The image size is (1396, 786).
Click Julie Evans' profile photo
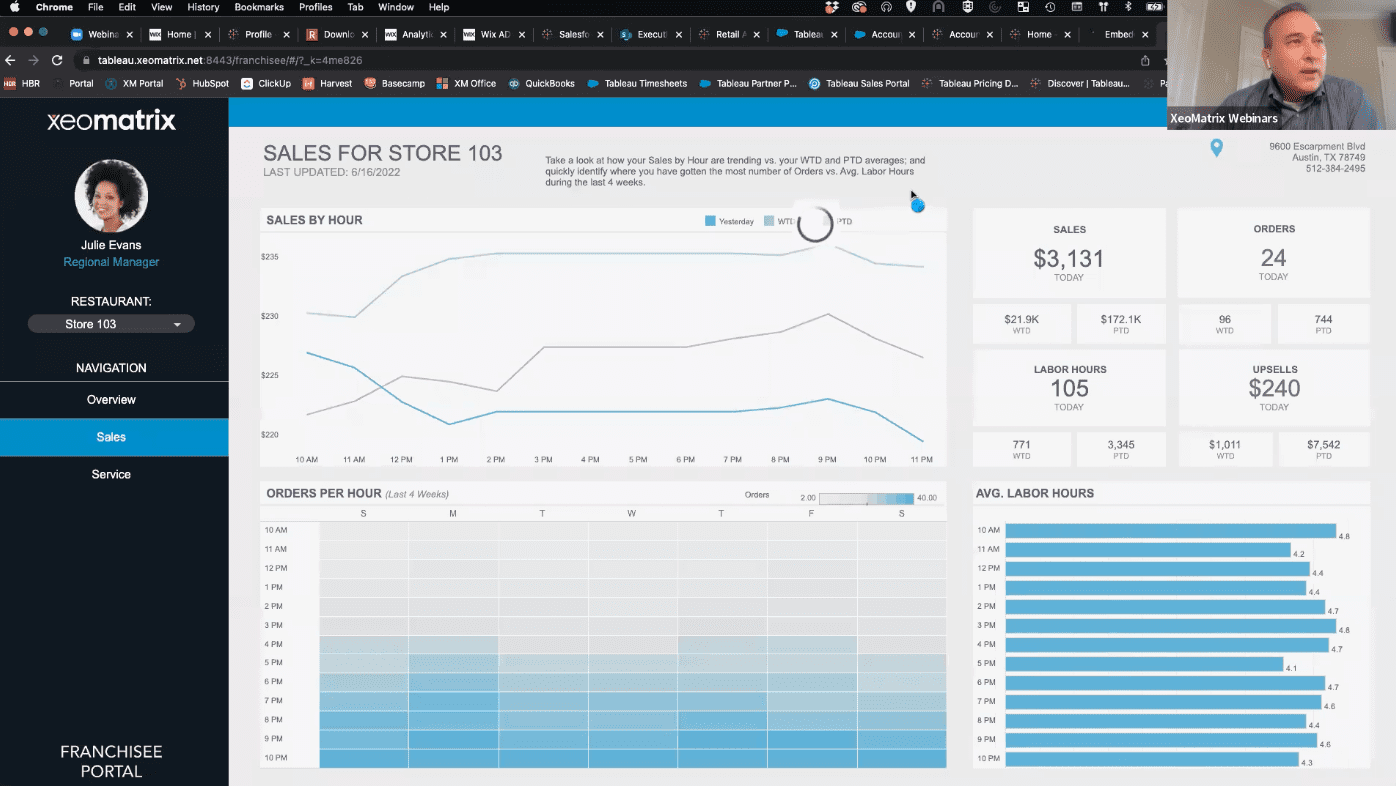tap(111, 195)
